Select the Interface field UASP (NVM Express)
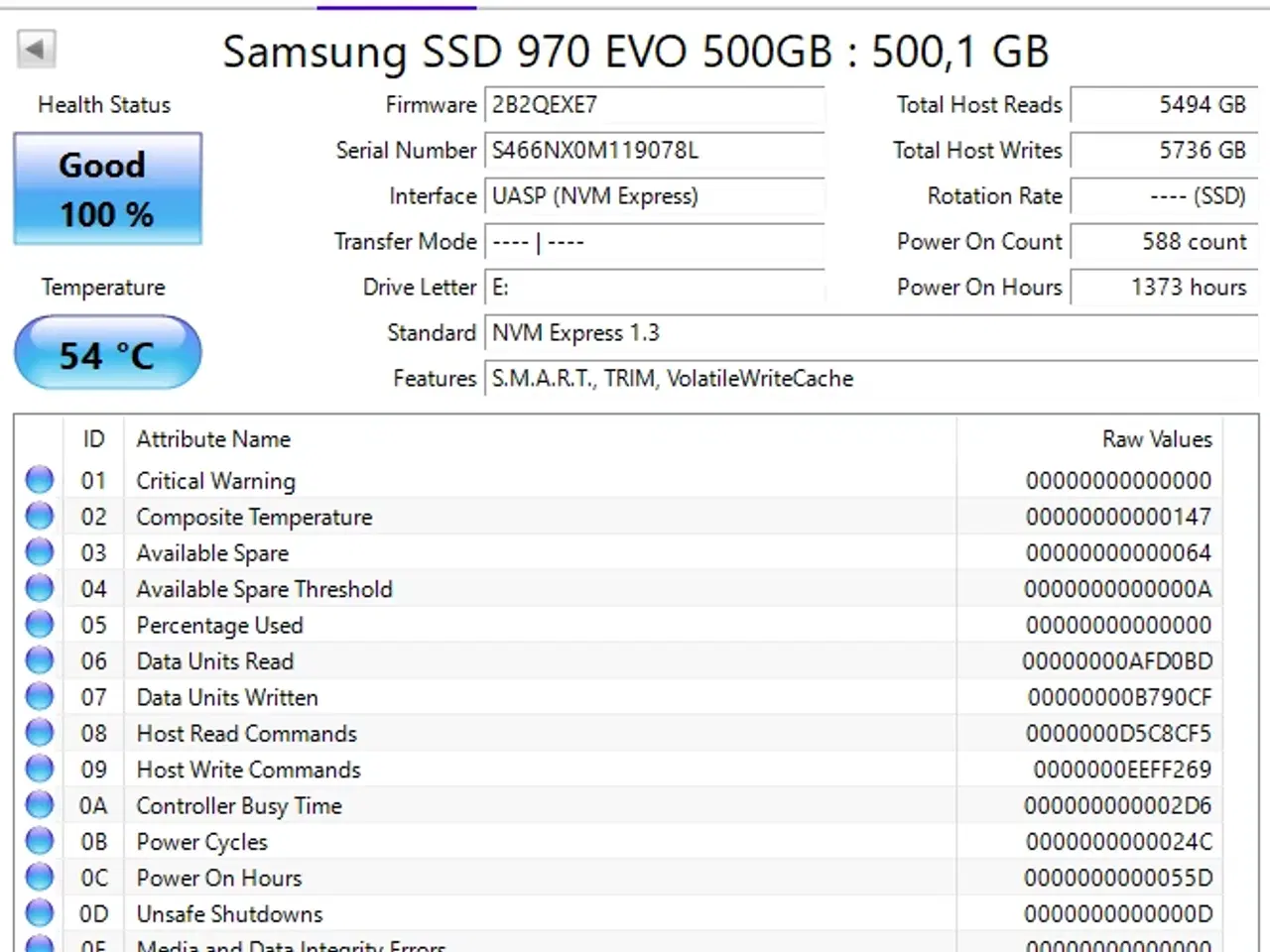This screenshot has width=1270, height=952. tap(655, 196)
